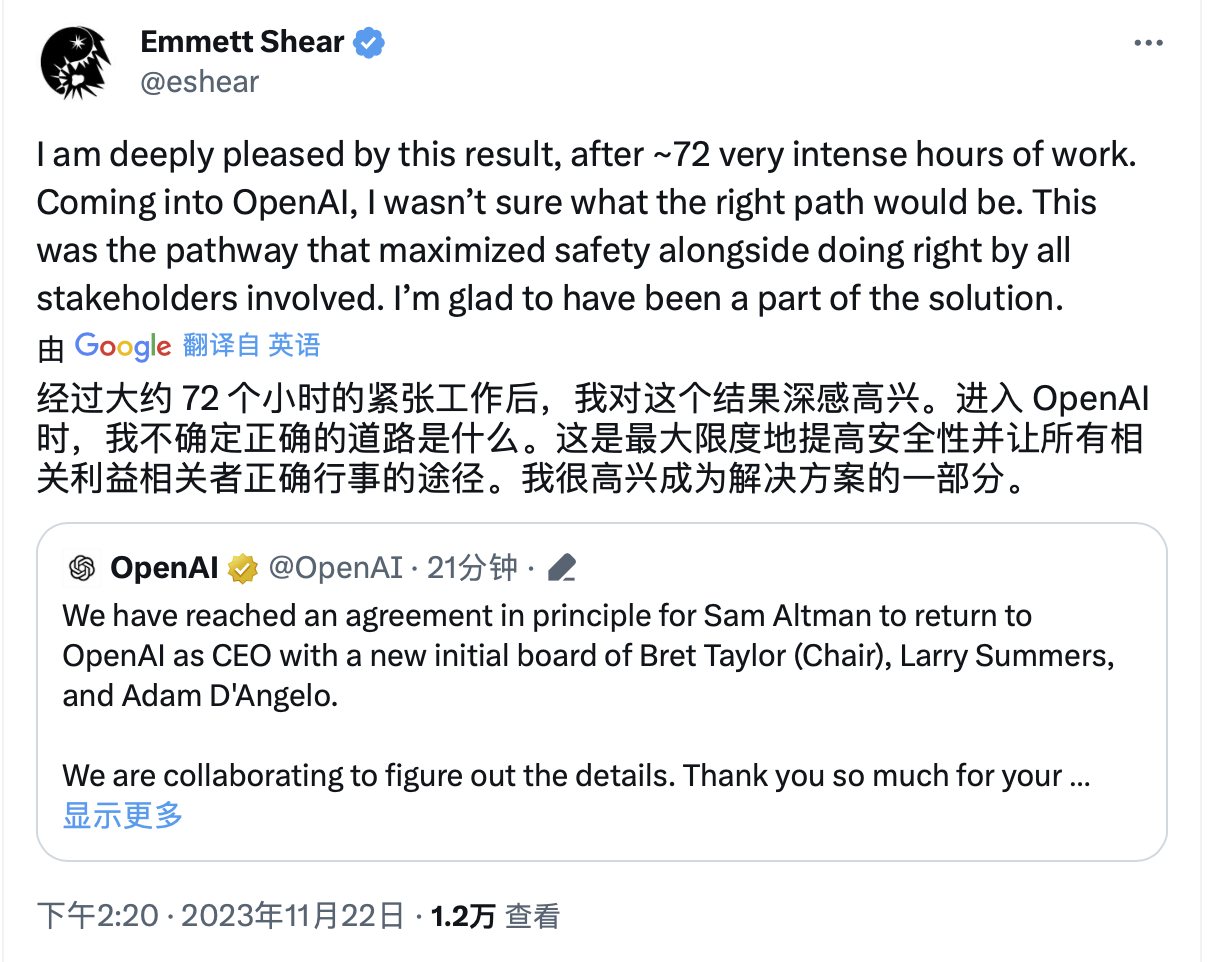Viewport: 1226px width, 962px height.
Task: Click Emmett Shear's profile avatar
Action: click(73, 62)
